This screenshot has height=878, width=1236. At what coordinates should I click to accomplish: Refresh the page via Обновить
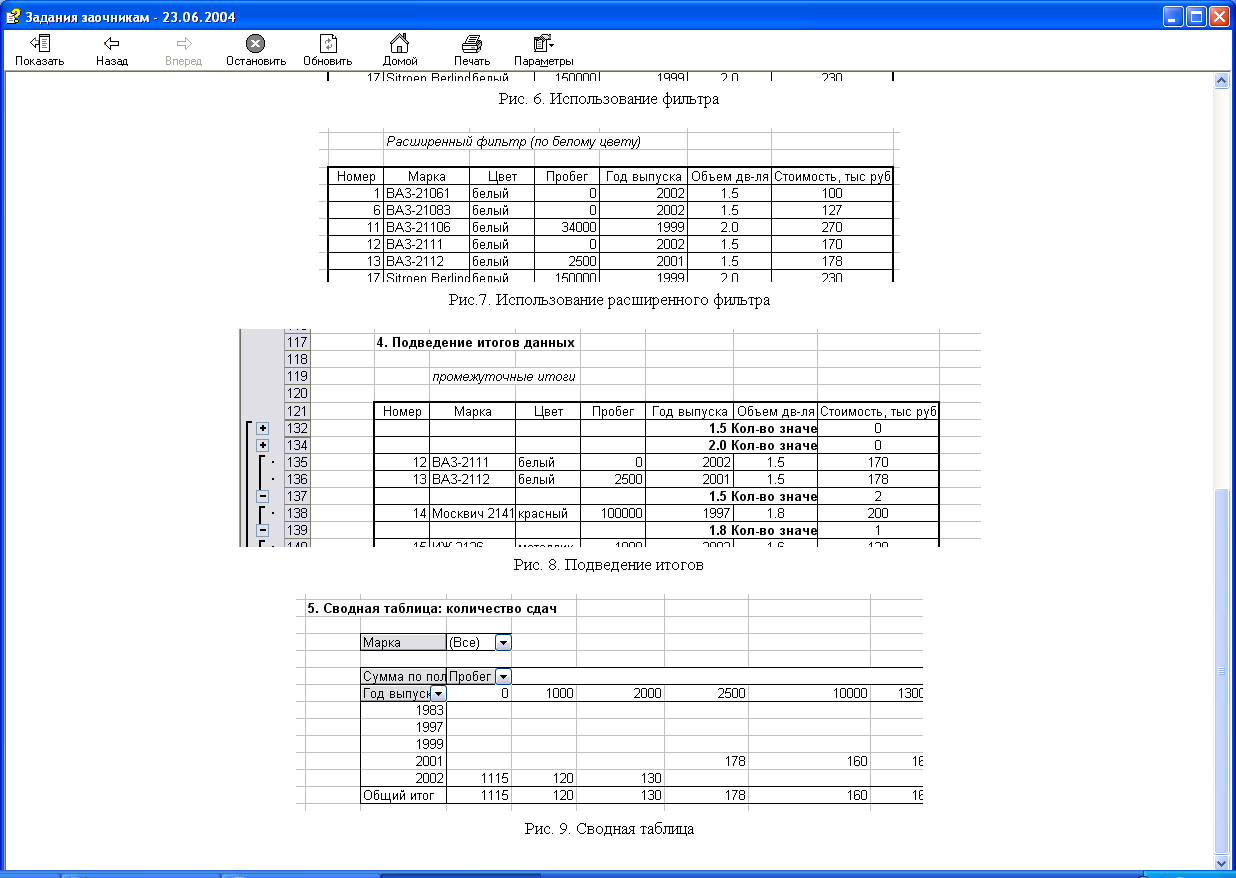(328, 50)
